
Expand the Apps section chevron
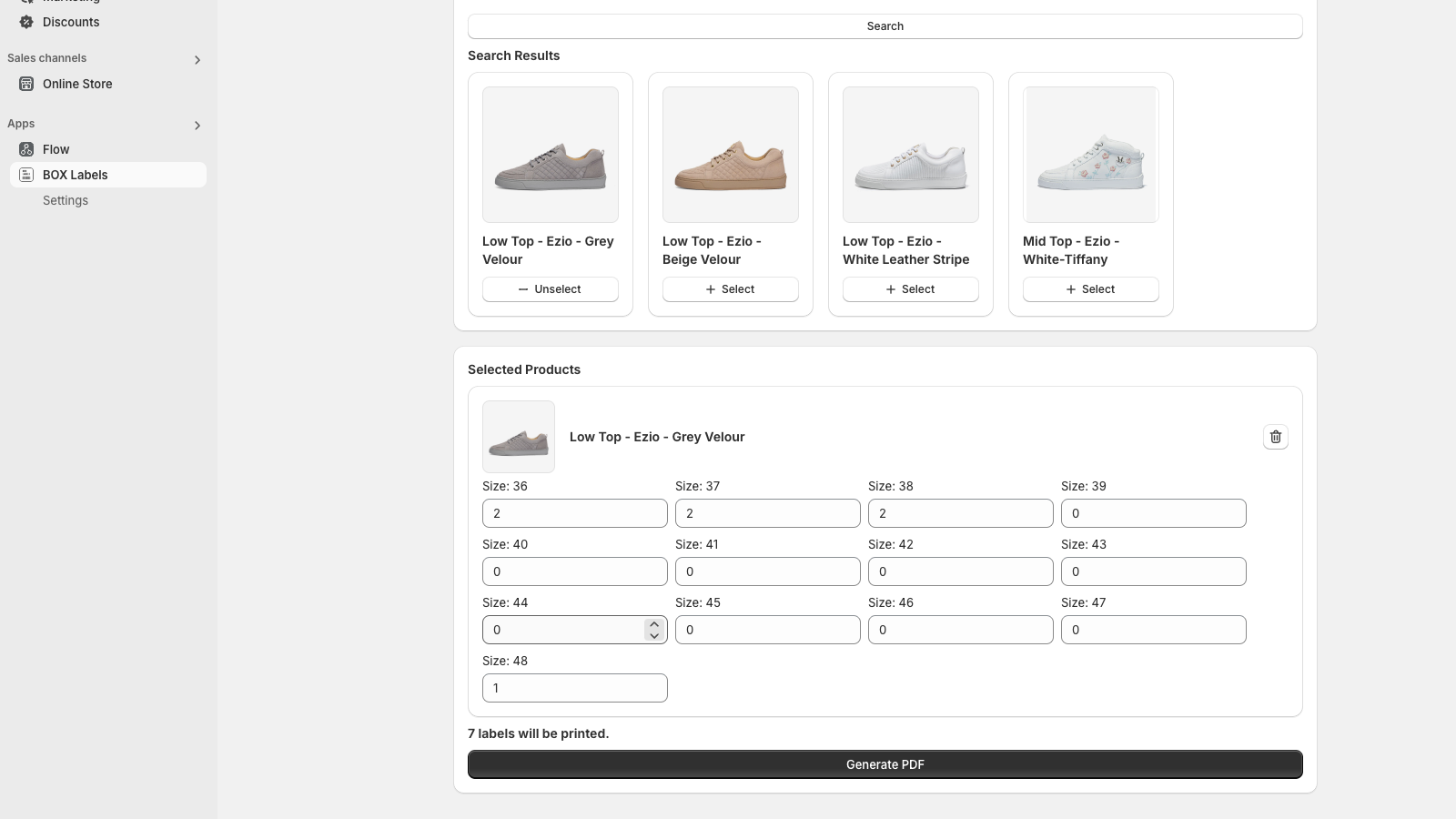coord(197,126)
